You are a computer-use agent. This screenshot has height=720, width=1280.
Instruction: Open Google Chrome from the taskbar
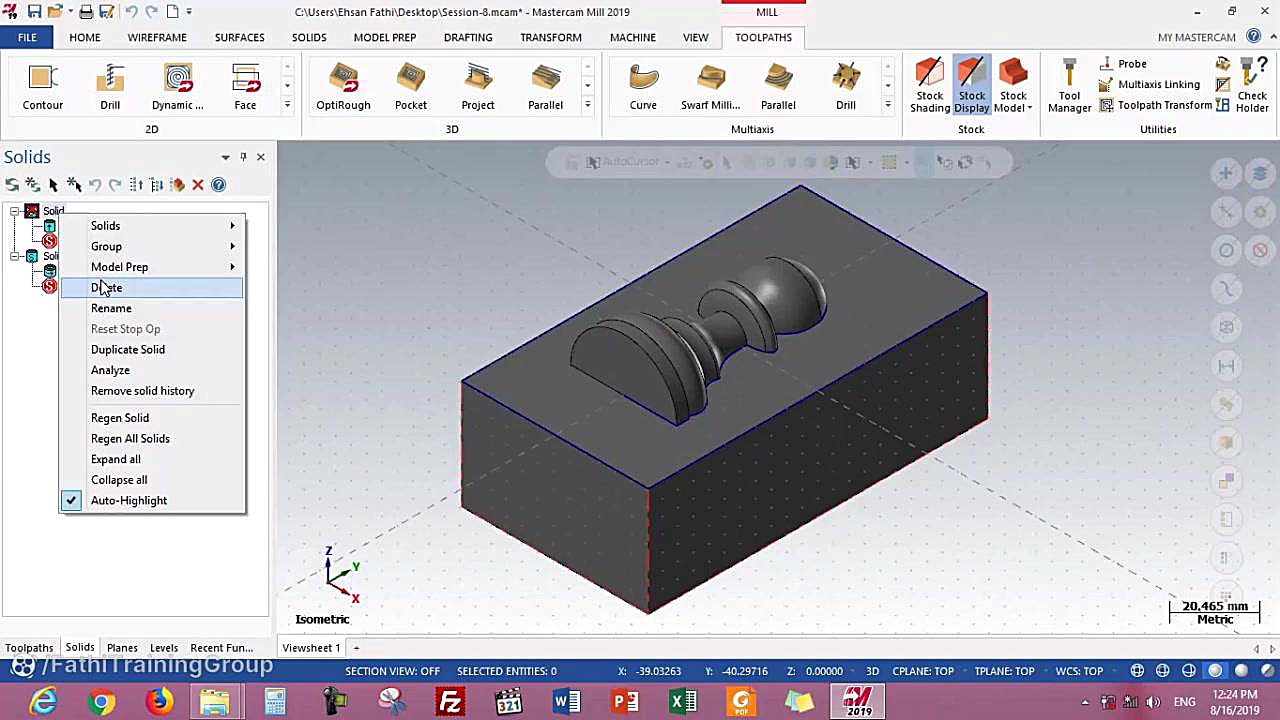pos(101,702)
